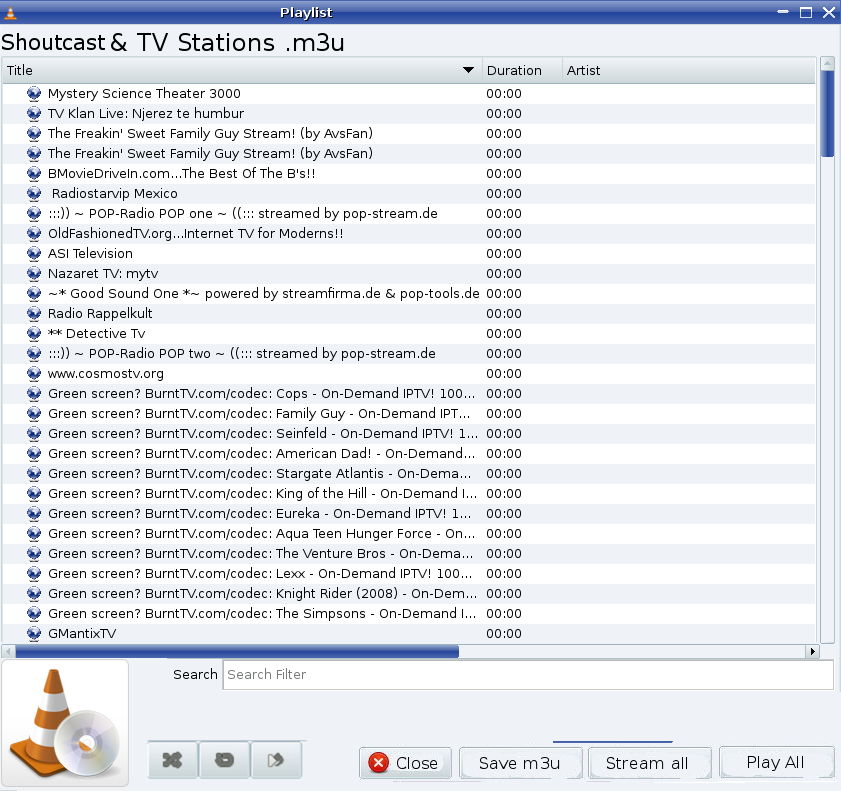Click the globe icon beside Radiostarvip Mexico
This screenshot has width=841, height=791.
[x=34, y=194]
